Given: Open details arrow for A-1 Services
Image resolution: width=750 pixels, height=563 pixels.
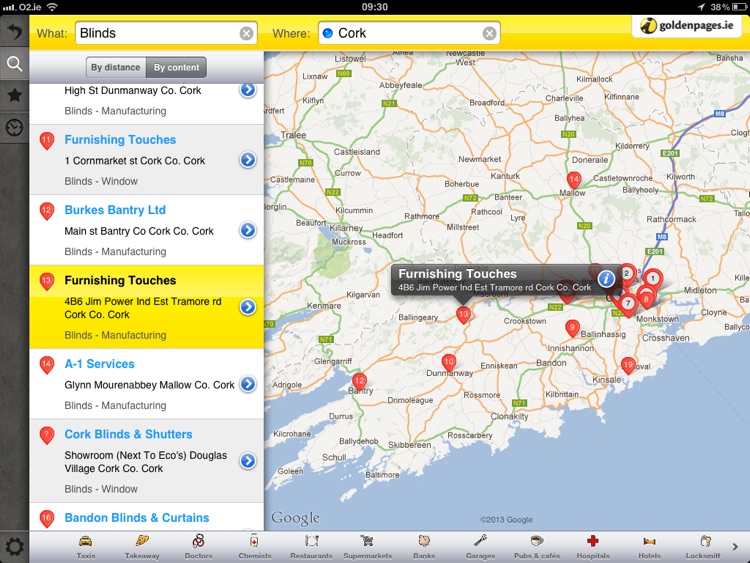Looking at the screenshot, I should (x=248, y=384).
